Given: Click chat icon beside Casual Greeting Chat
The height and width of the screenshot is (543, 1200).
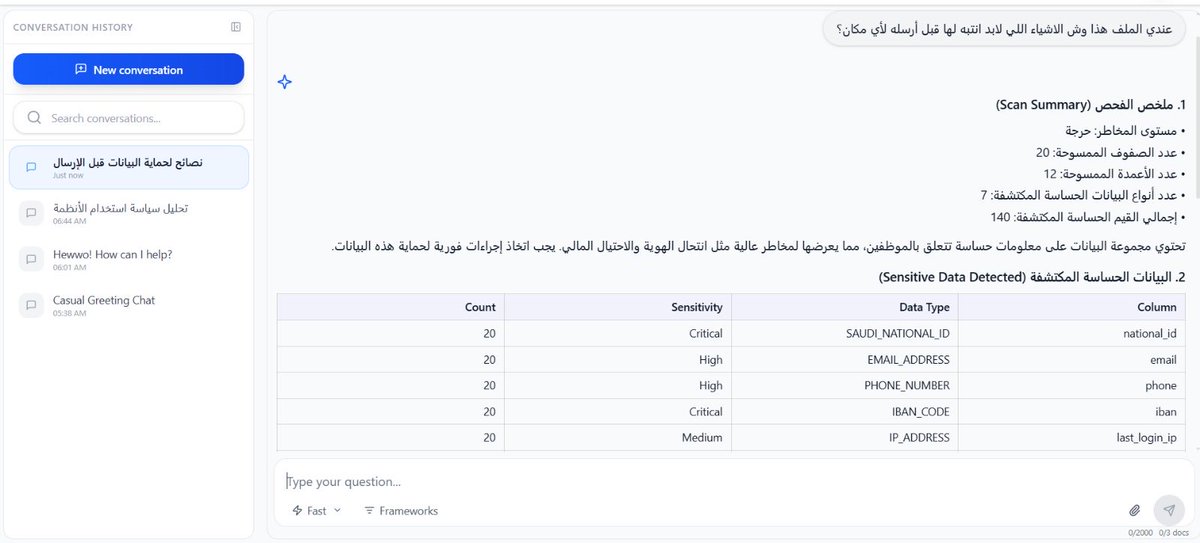Looking at the screenshot, I should 31,305.
